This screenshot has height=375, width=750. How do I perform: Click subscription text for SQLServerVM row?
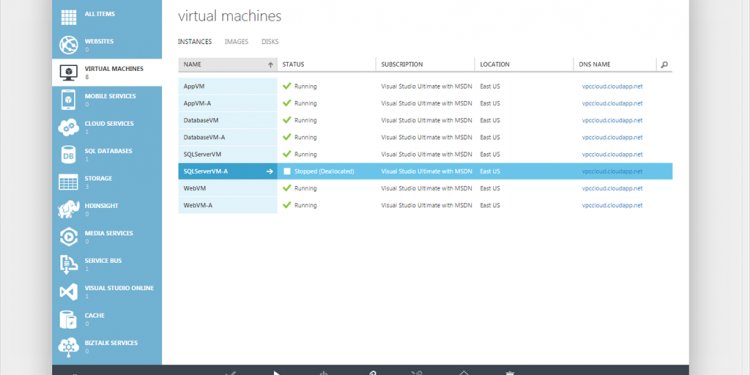click(x=427, y=154)
